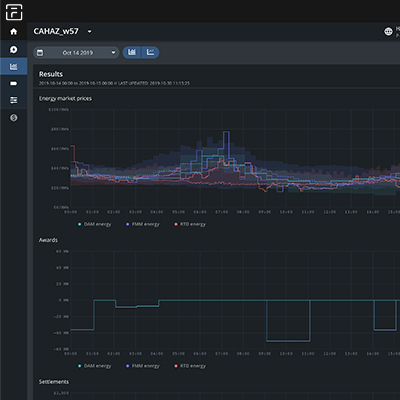
Task: Click the red RTD energy legend dot in prices
Action: click(176, 224)
